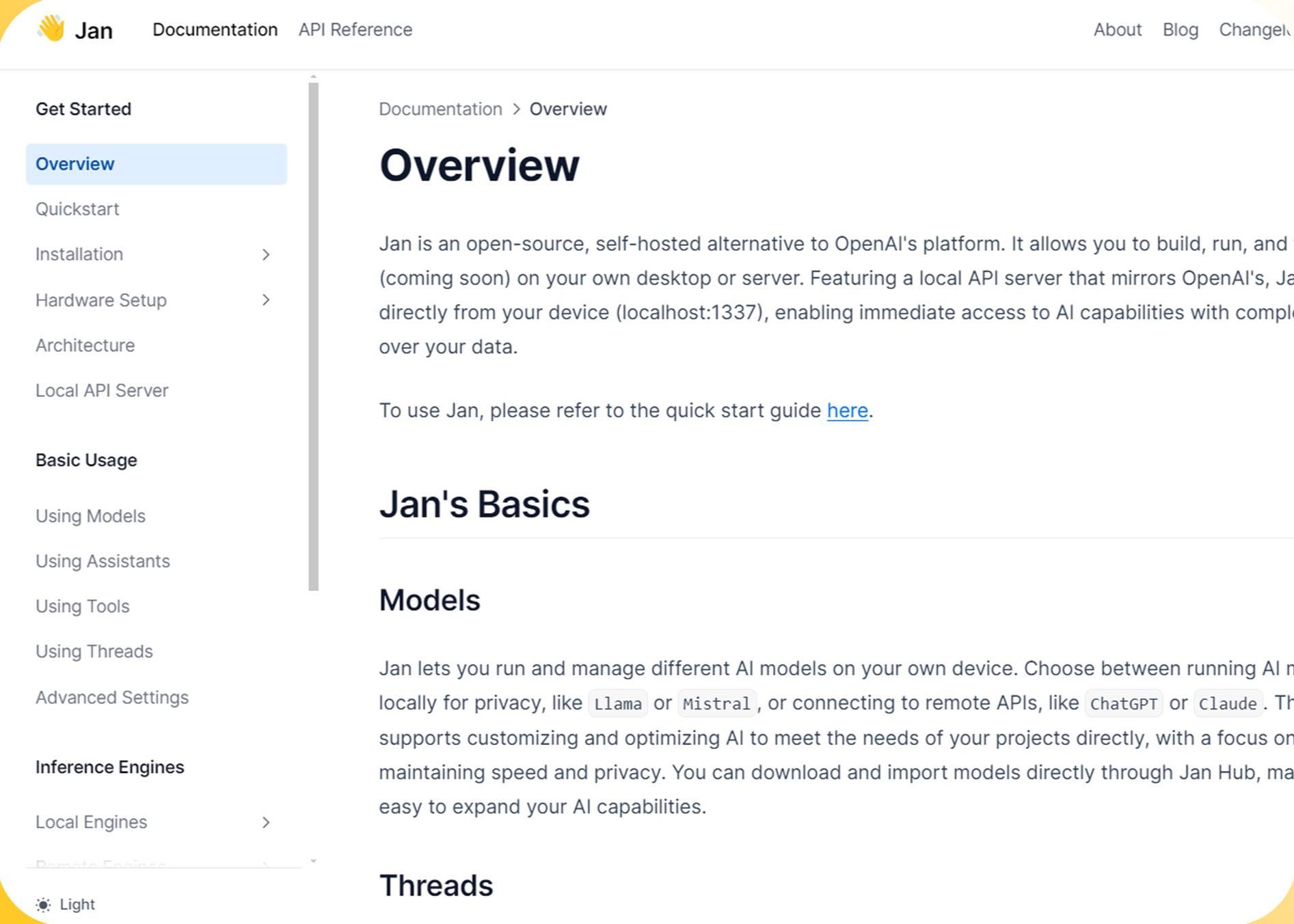Select Overview in the sidebar

point(157,164)
